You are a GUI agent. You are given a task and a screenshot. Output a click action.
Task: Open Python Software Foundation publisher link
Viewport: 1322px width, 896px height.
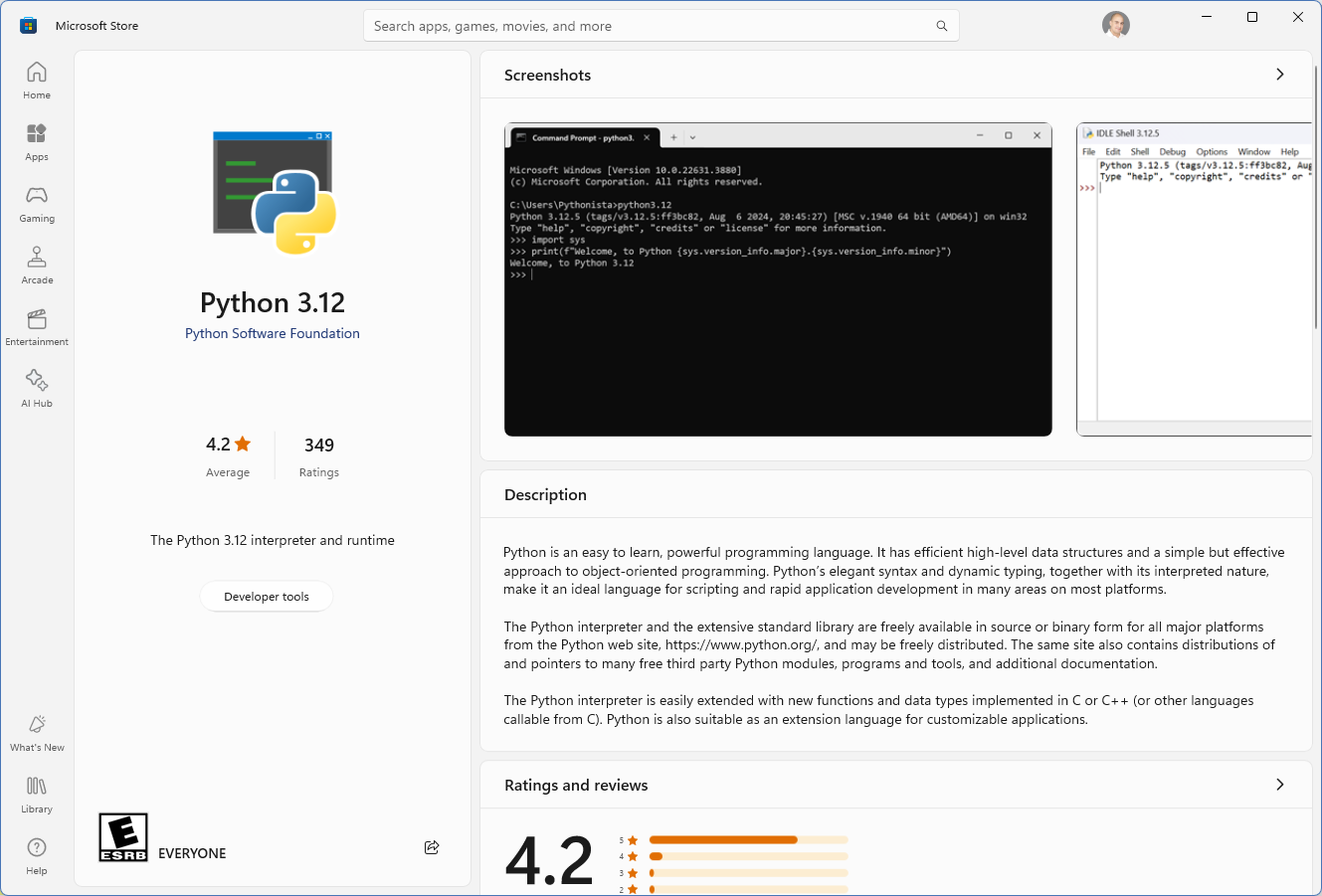(273, 334)
